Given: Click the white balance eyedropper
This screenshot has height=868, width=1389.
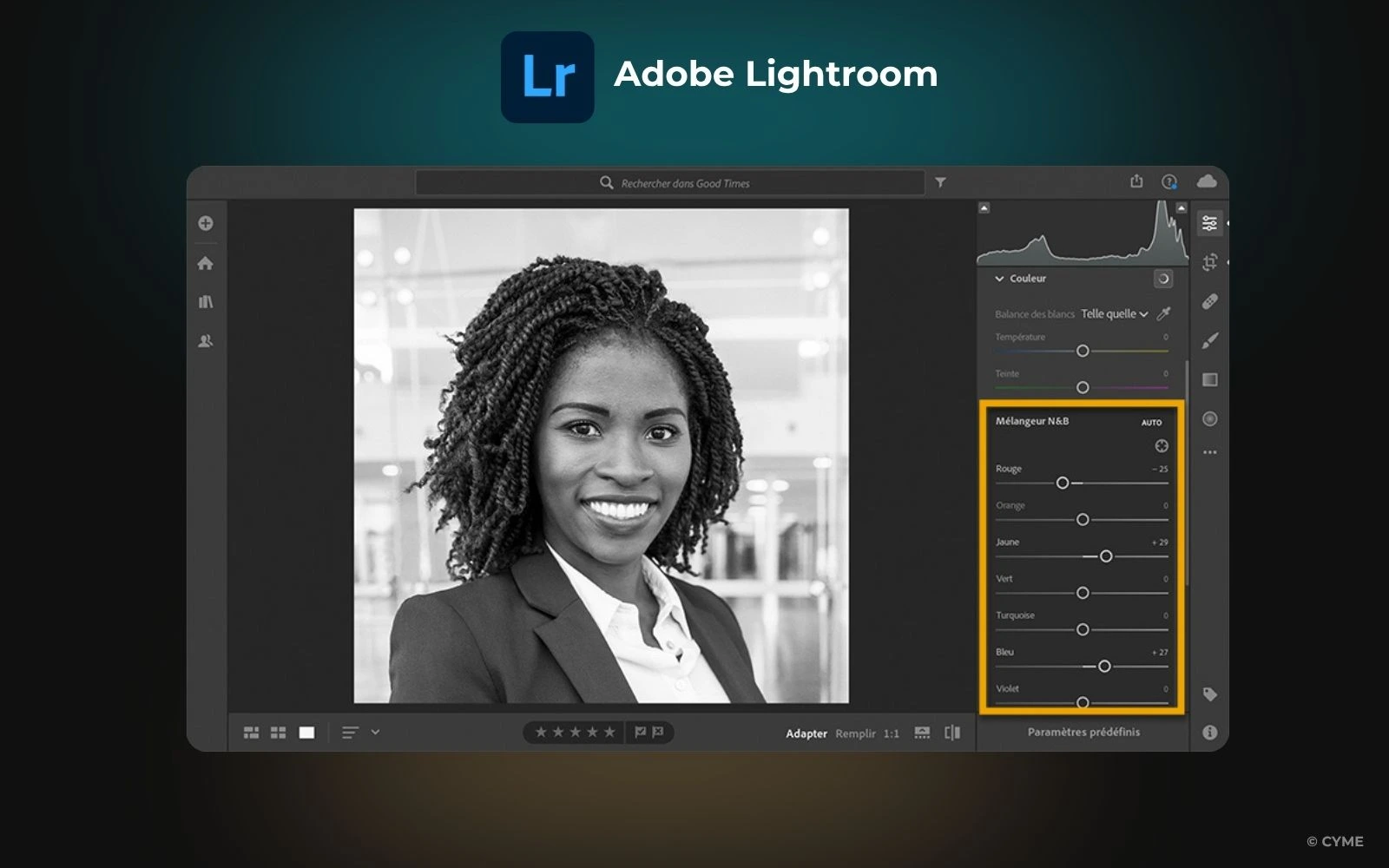Looking at the screenshot, I should (x=1164, y=313).
